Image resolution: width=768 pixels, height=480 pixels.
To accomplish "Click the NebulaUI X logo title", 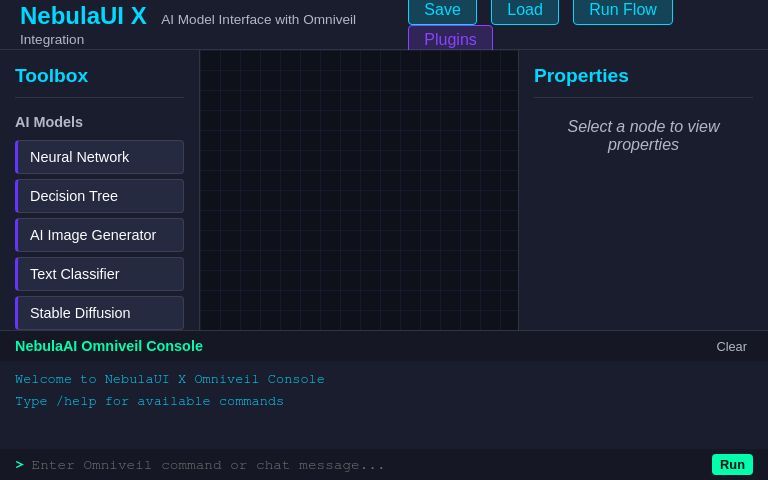I will tap(83, 16).
